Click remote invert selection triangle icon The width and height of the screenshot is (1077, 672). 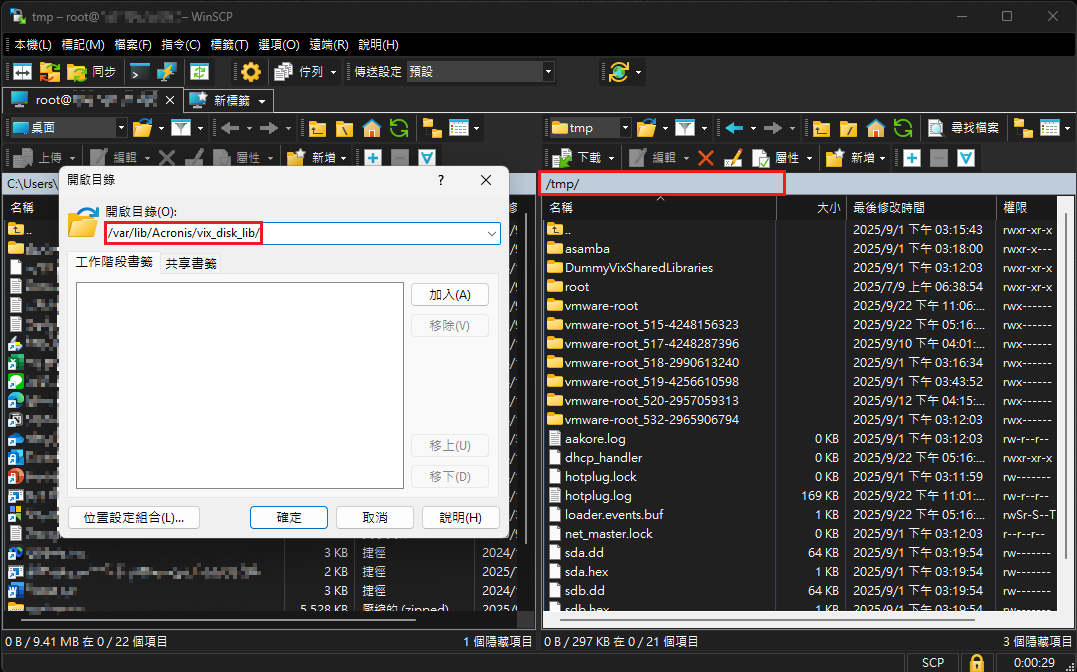point(966,158)
